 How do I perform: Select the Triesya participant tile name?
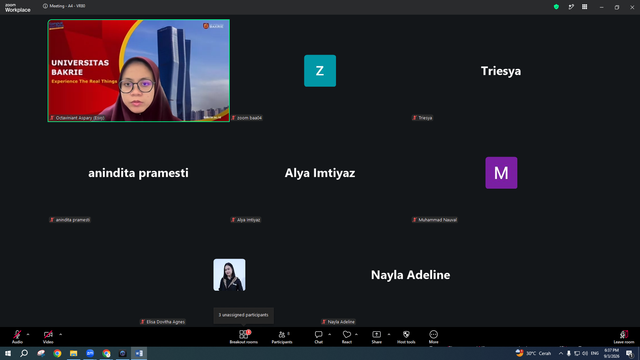(x=501, y=71)
